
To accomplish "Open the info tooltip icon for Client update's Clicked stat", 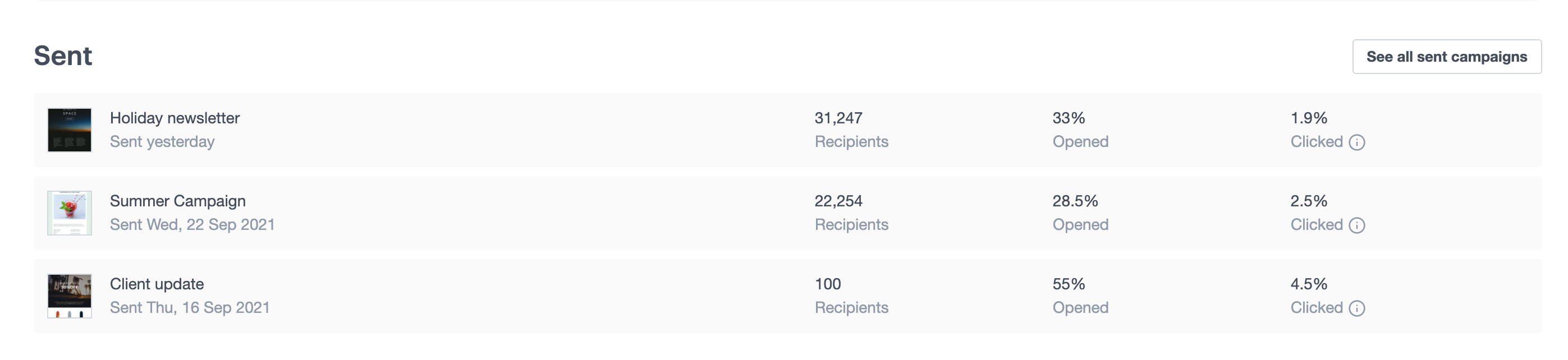I will [x=1358, y=308].
